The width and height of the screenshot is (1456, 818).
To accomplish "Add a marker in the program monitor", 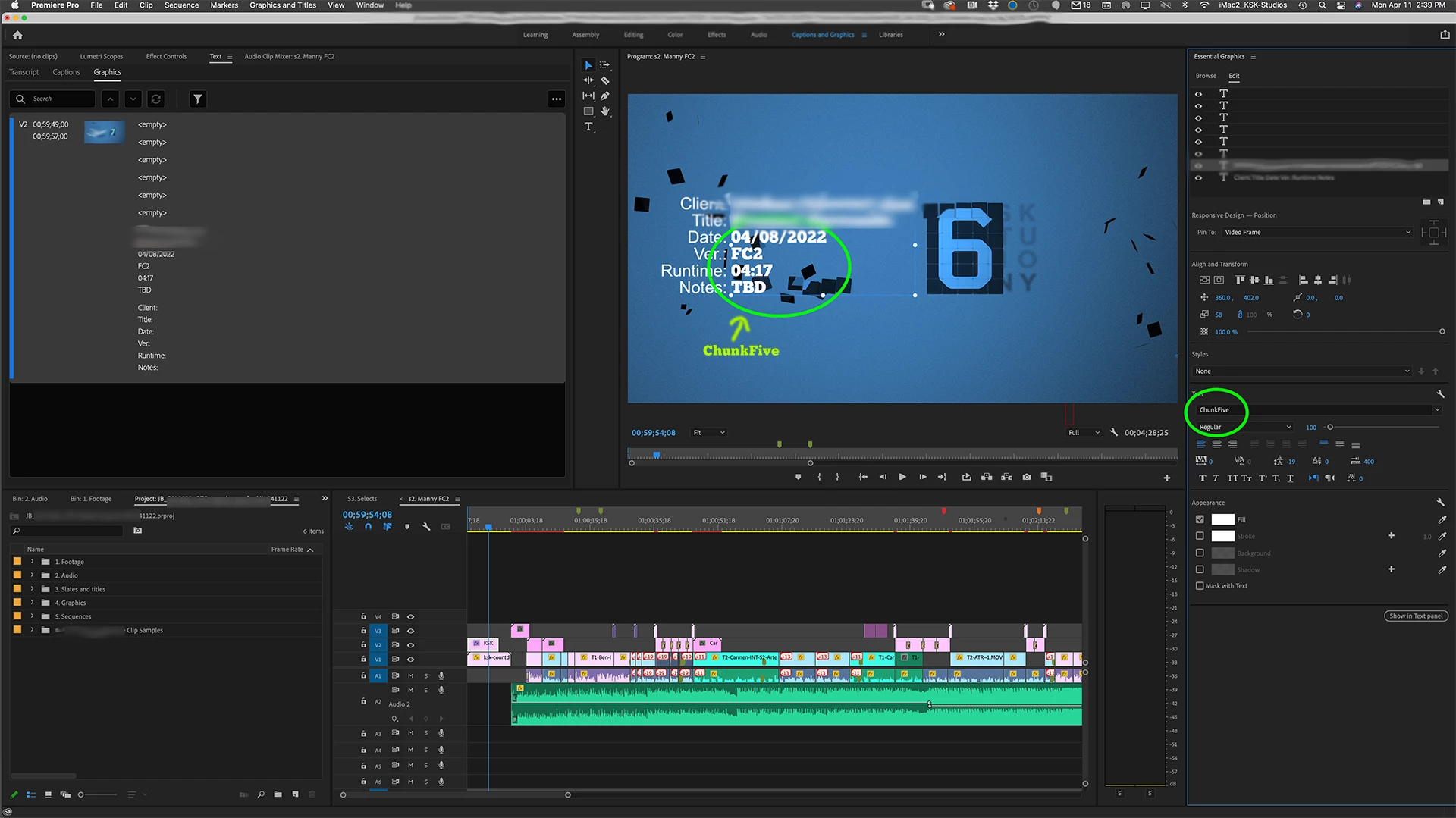I will tap(798, 478).
